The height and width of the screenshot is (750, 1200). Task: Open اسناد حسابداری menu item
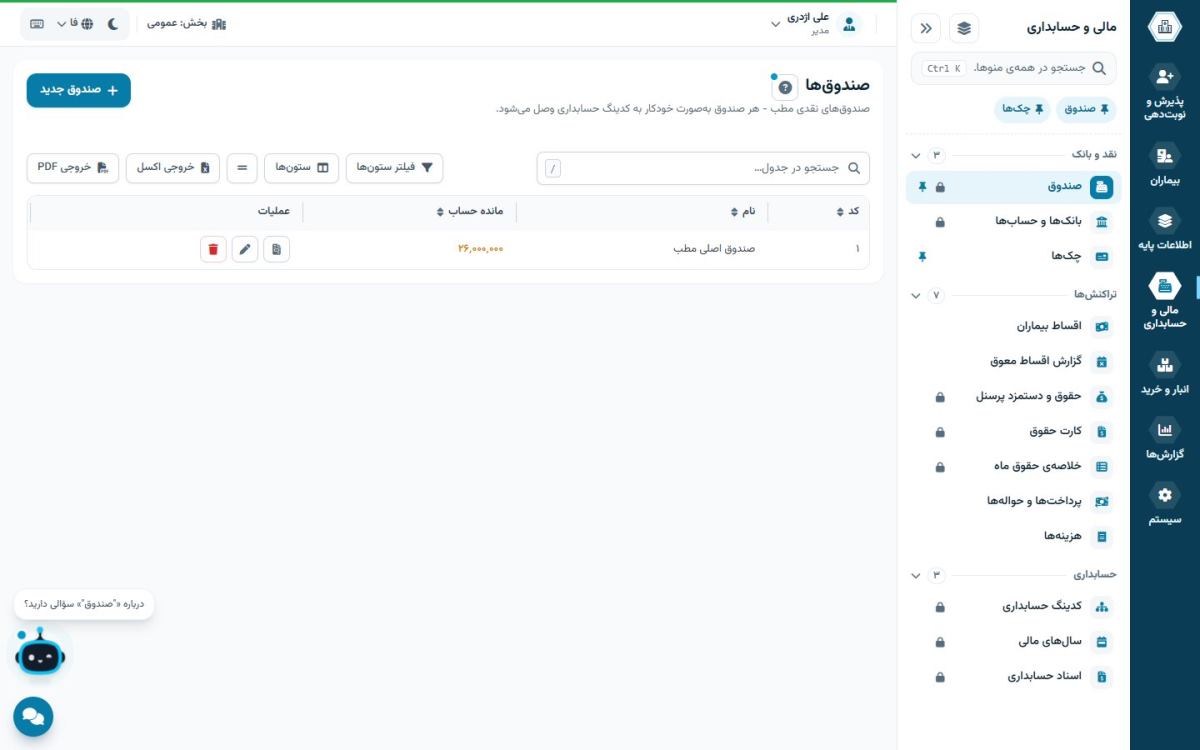coord(1014,676)
